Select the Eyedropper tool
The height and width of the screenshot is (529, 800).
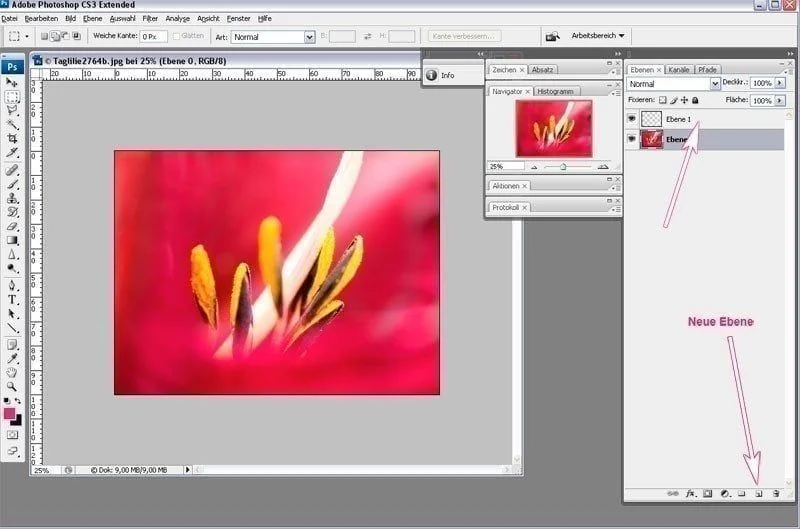point(12,359)
